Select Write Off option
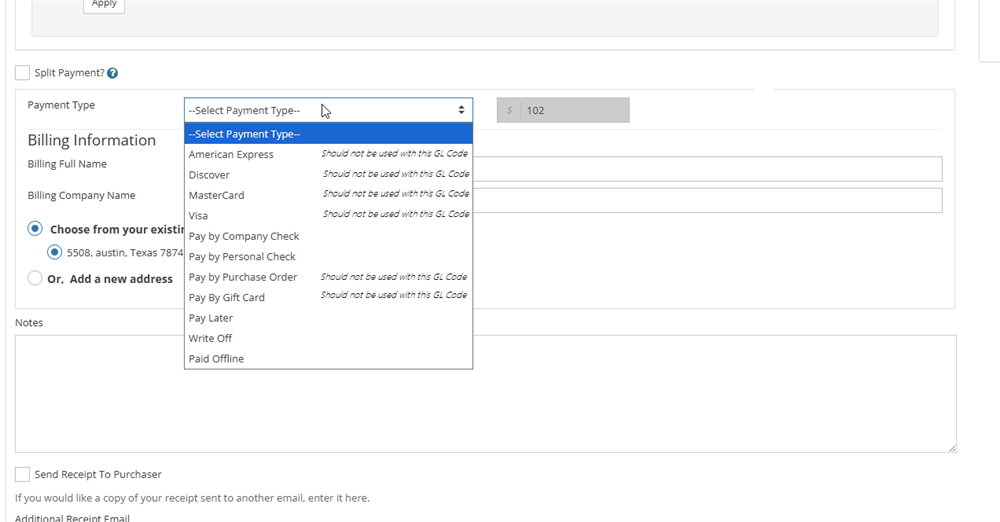The height and width of the screenshot is (522, 1000). (328, 338)
